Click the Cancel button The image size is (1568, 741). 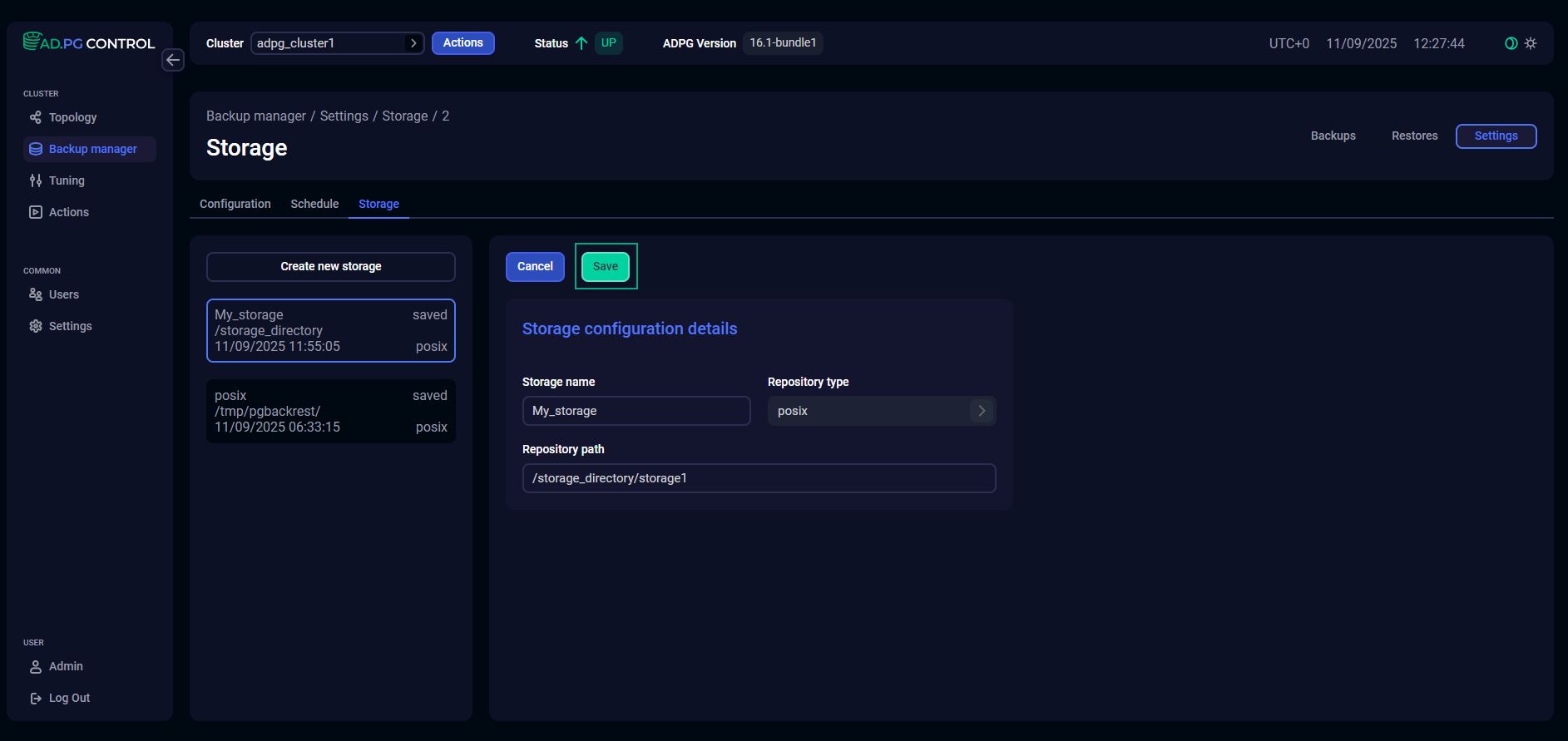pos(535,267)
